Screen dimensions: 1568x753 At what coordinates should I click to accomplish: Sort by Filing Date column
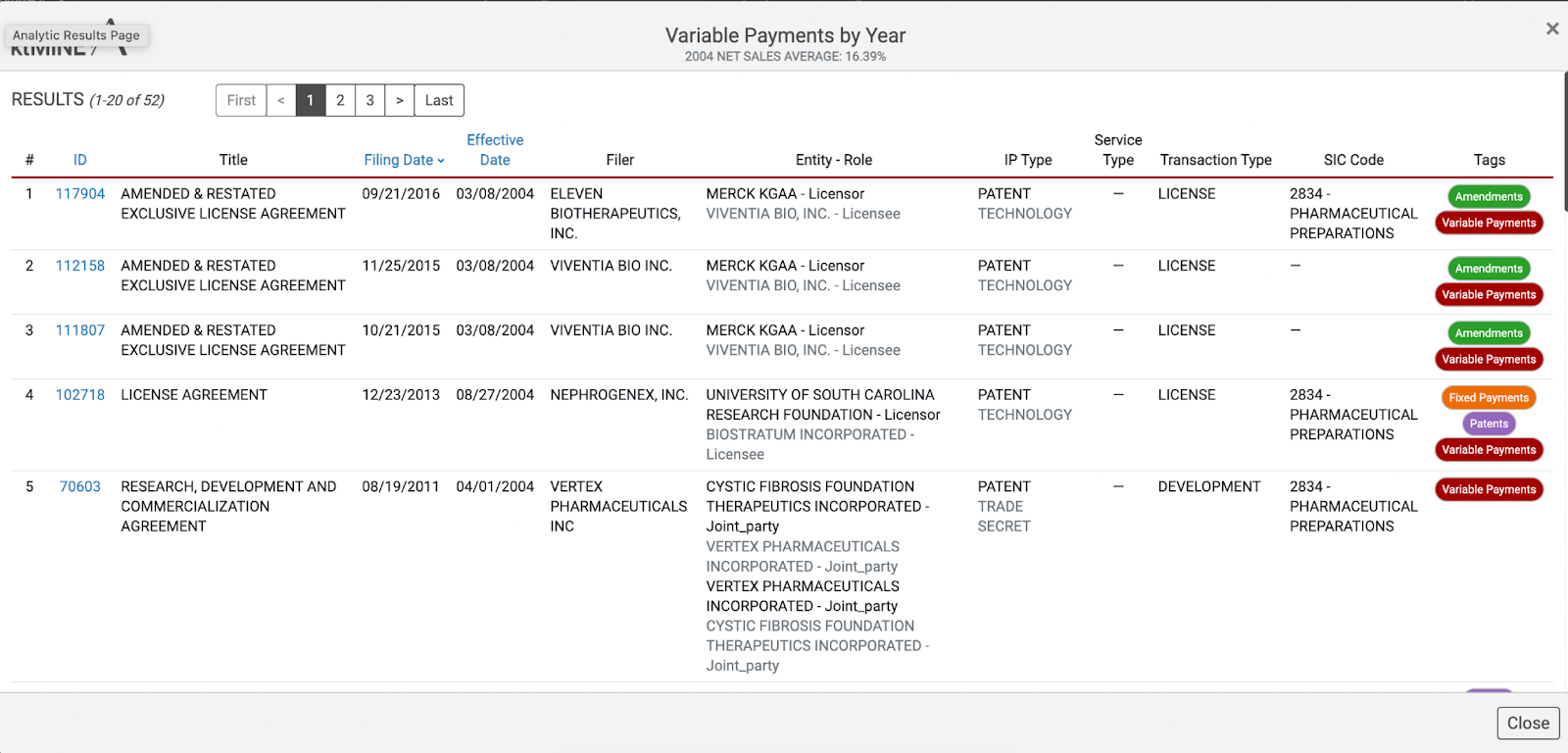point(404,160)
